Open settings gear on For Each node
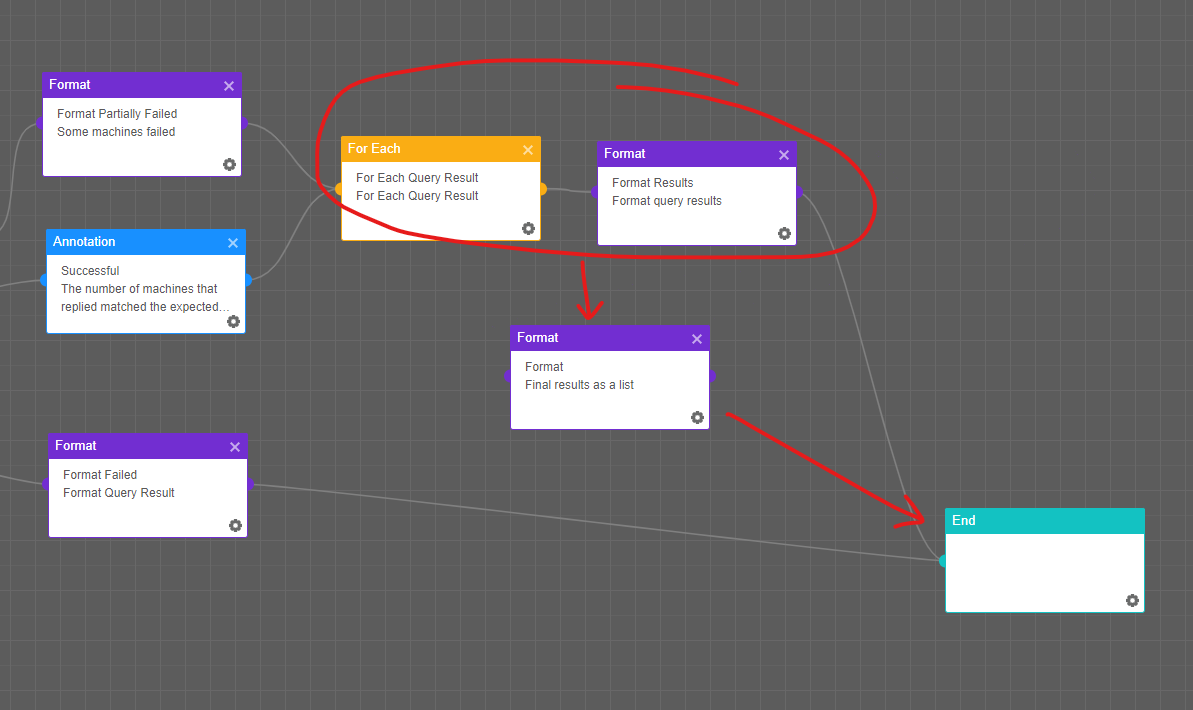This screenshot has height=710, width=1193. (x=528, y=228)
